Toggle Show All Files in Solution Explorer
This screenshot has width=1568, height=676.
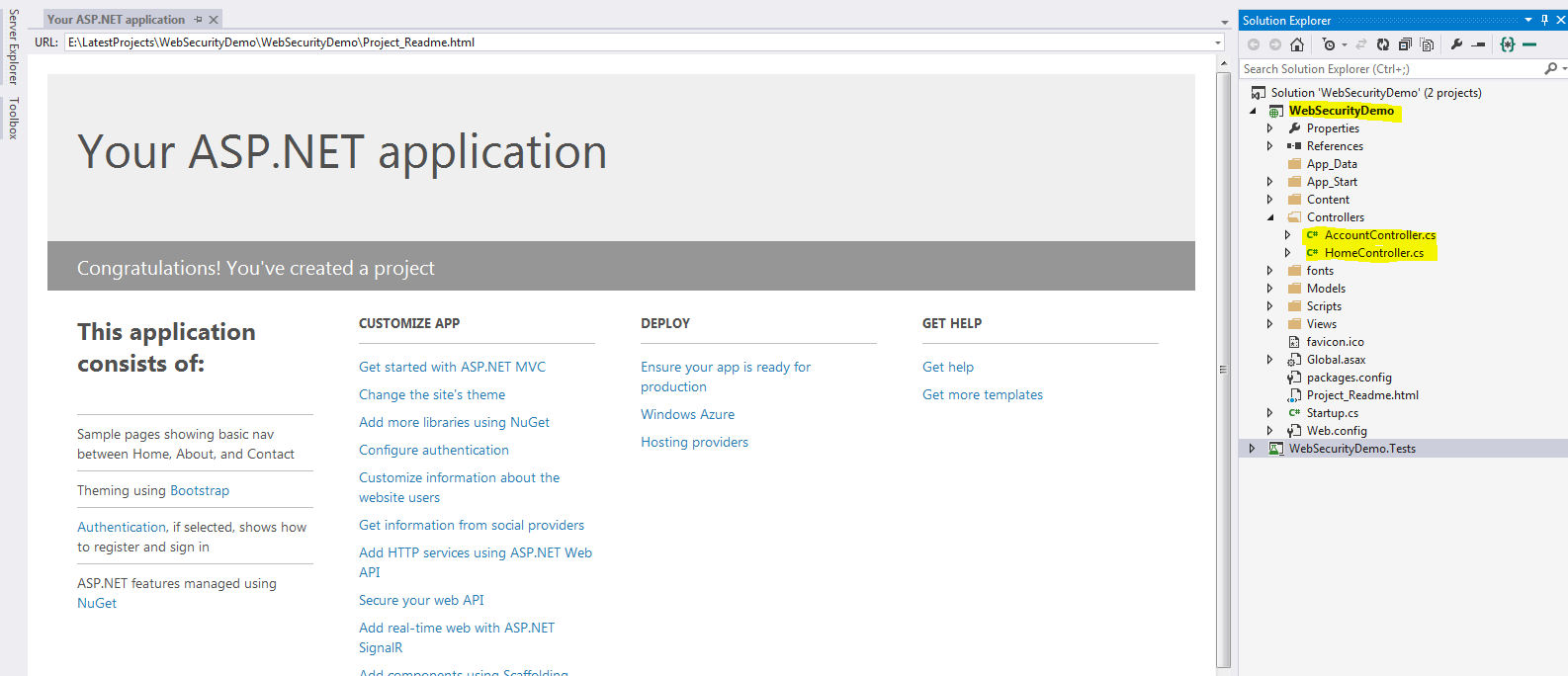tap(1427, 44)
